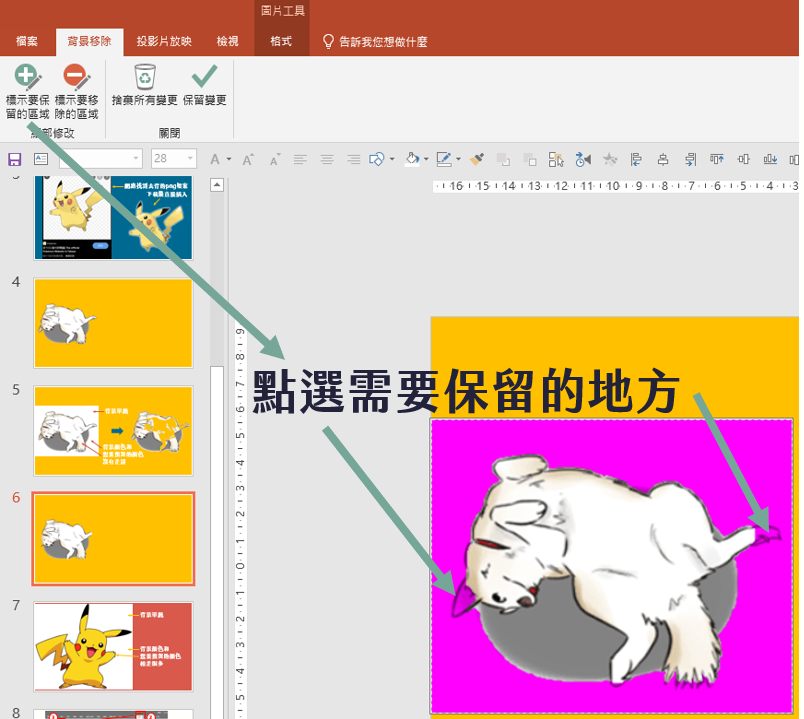This screenshot has height=719, width=804.
Task: Click the send backward icon
Action: (x=530, y=160)
